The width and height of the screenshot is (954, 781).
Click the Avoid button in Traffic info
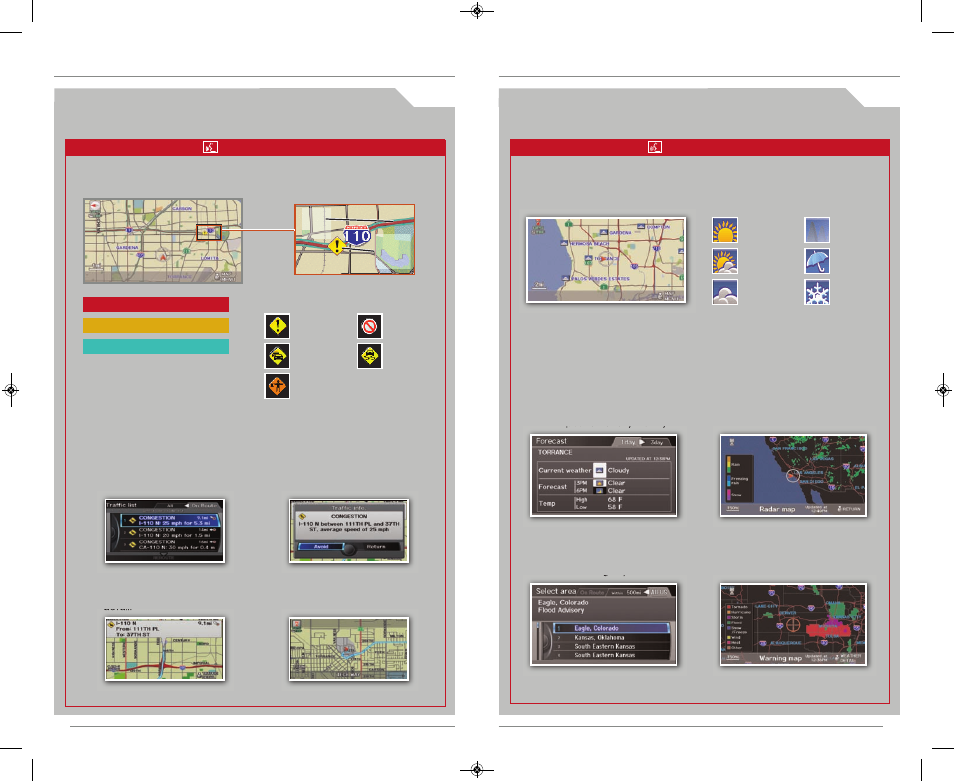pyautogui.click(x=321, y=547)
